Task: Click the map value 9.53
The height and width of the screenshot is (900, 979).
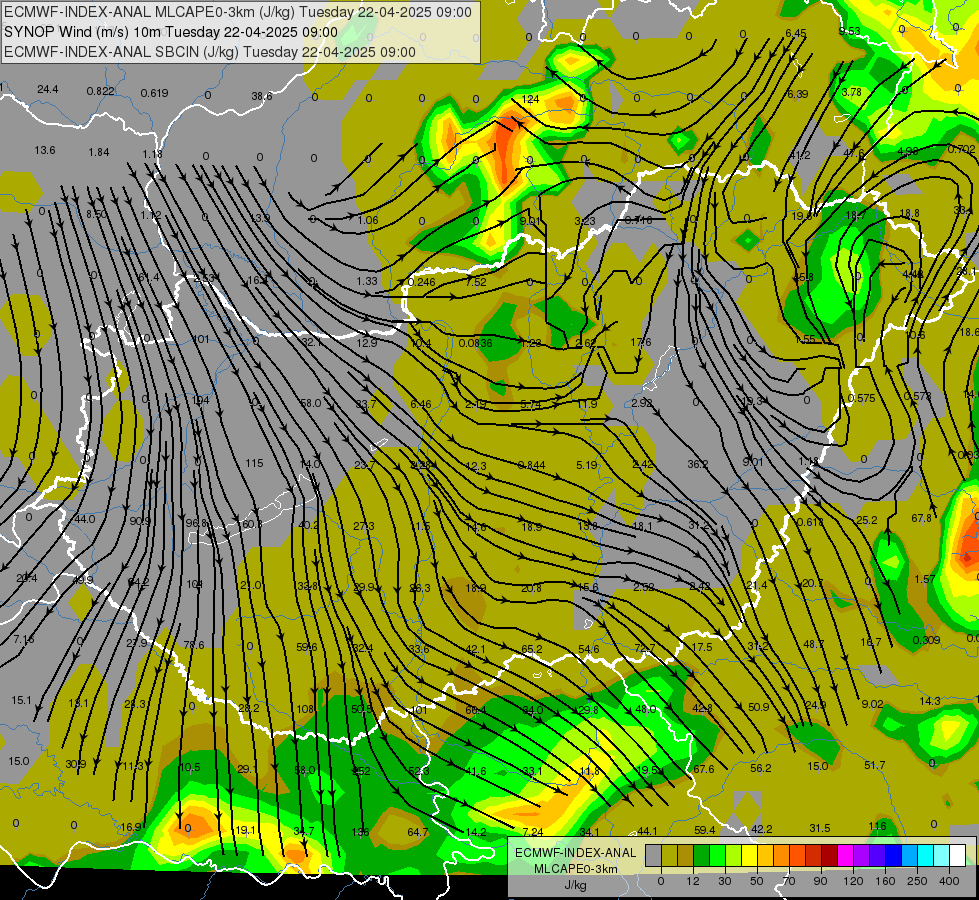Action: pyautogui.click(x=850, y=31)
